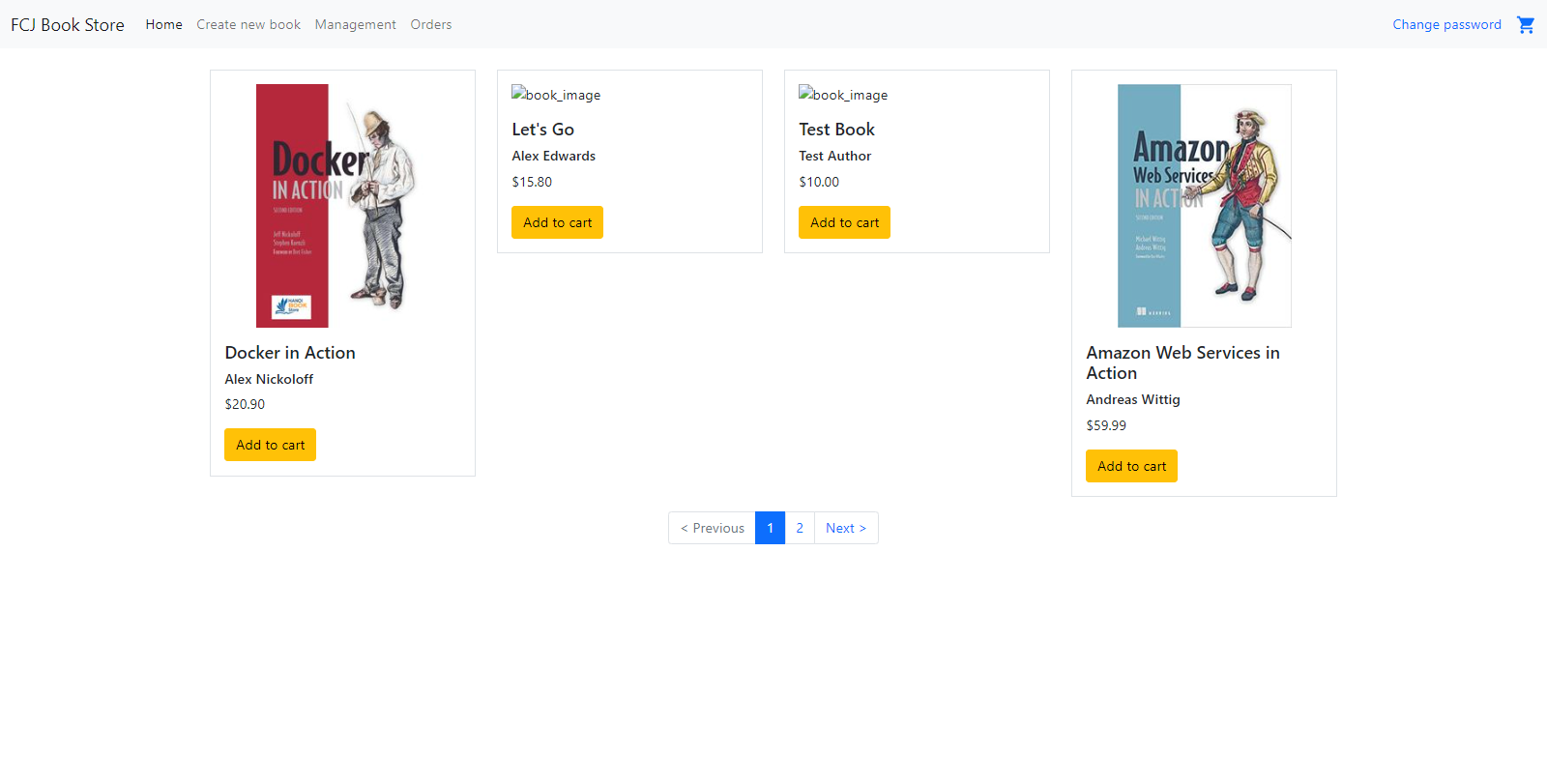1547x784 pixels.
Task: Click author Andreas Wittig
Action: tap(1132, 399)
